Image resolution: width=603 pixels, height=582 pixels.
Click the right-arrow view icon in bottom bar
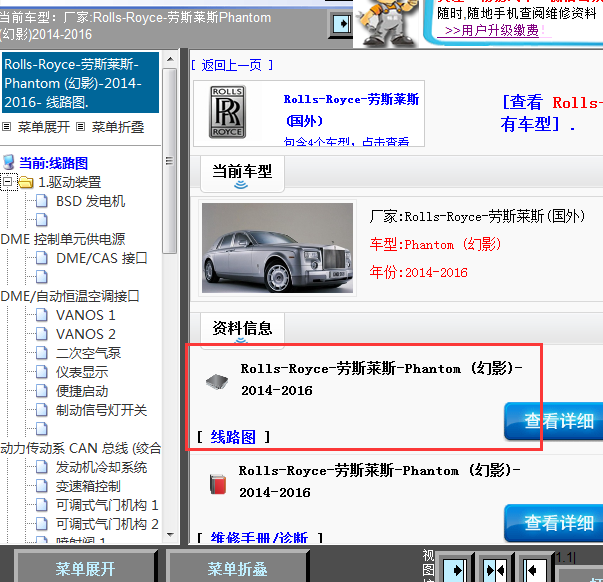point(454,570)
